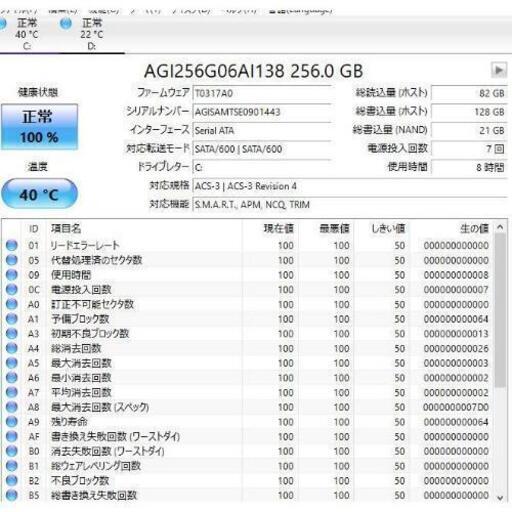Select the 総書き換え失敗回数 row name
This screenshot has height=512, width=512.
pos(94,495)
